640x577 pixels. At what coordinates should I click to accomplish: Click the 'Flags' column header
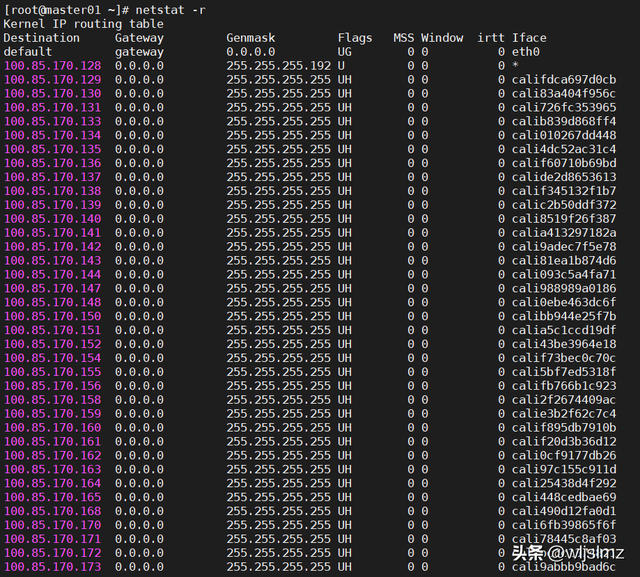tap(355, 38)
